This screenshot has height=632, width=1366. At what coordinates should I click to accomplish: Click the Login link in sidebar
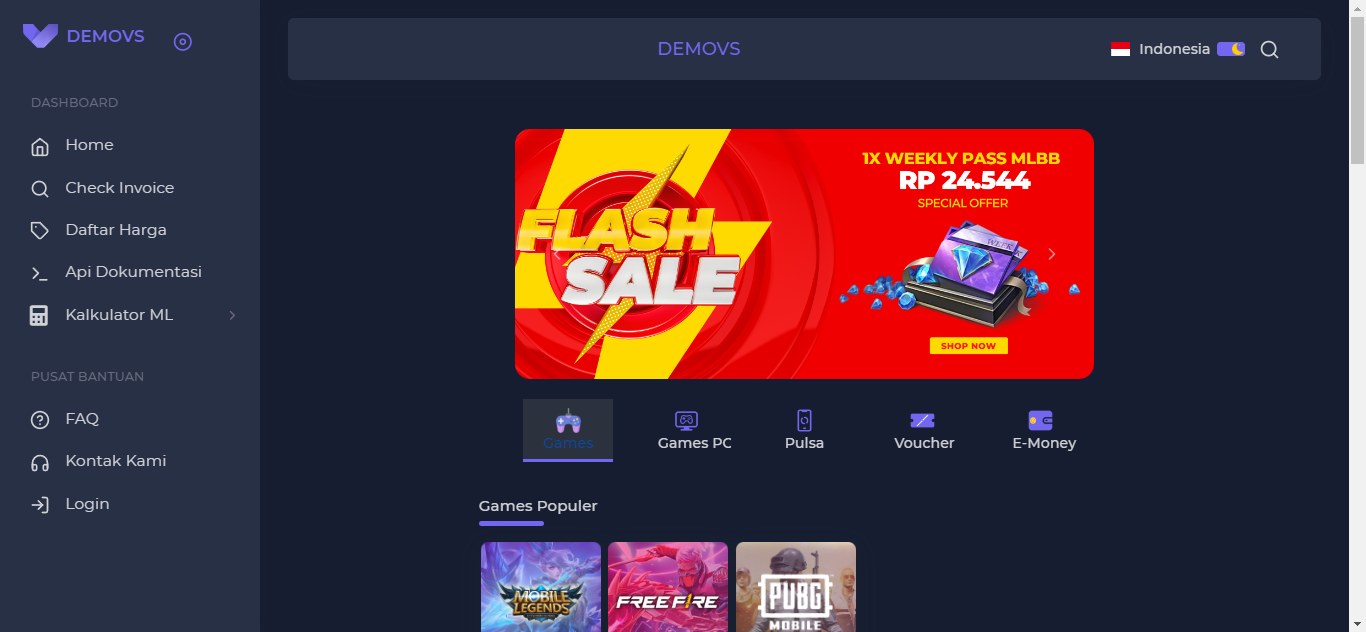[87, 504]
